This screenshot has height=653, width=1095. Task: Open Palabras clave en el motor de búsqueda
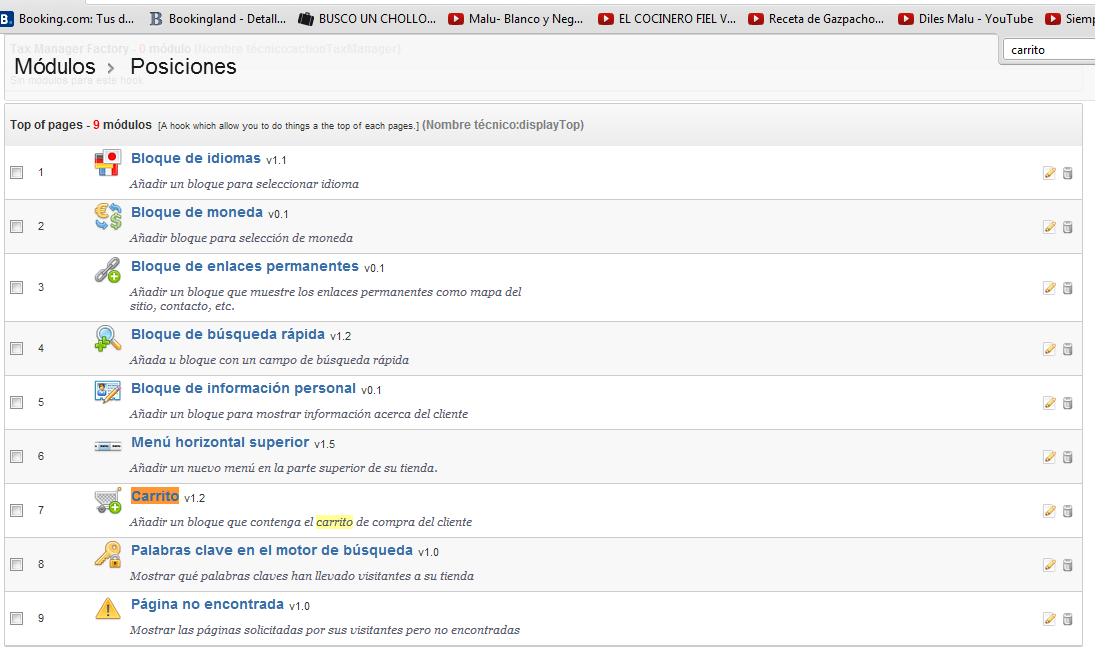pyautogui.click(x=271, y=550)
